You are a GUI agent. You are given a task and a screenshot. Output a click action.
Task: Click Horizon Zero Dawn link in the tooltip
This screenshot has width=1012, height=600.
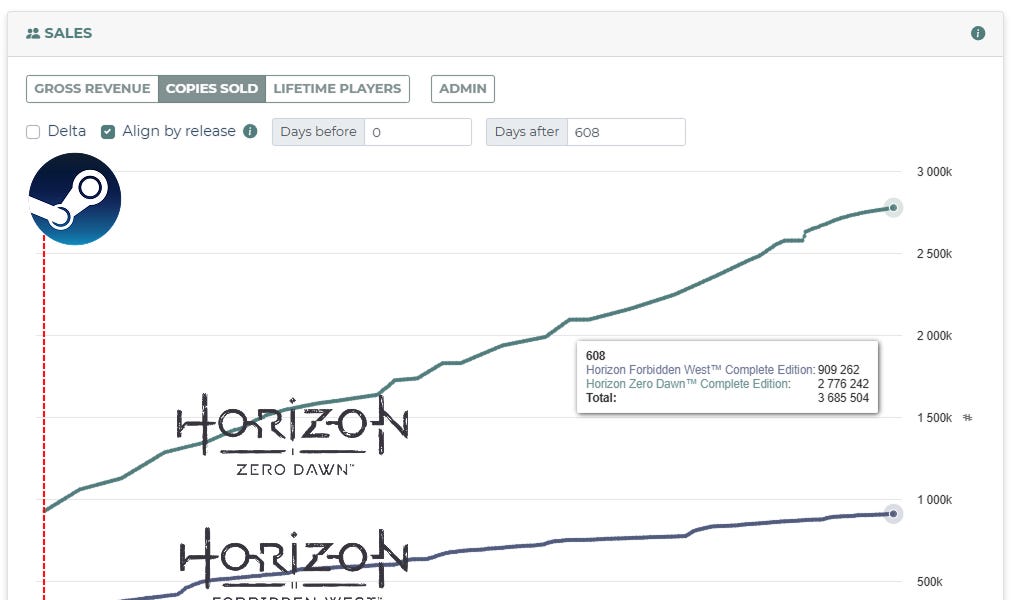tap(690, 382)
